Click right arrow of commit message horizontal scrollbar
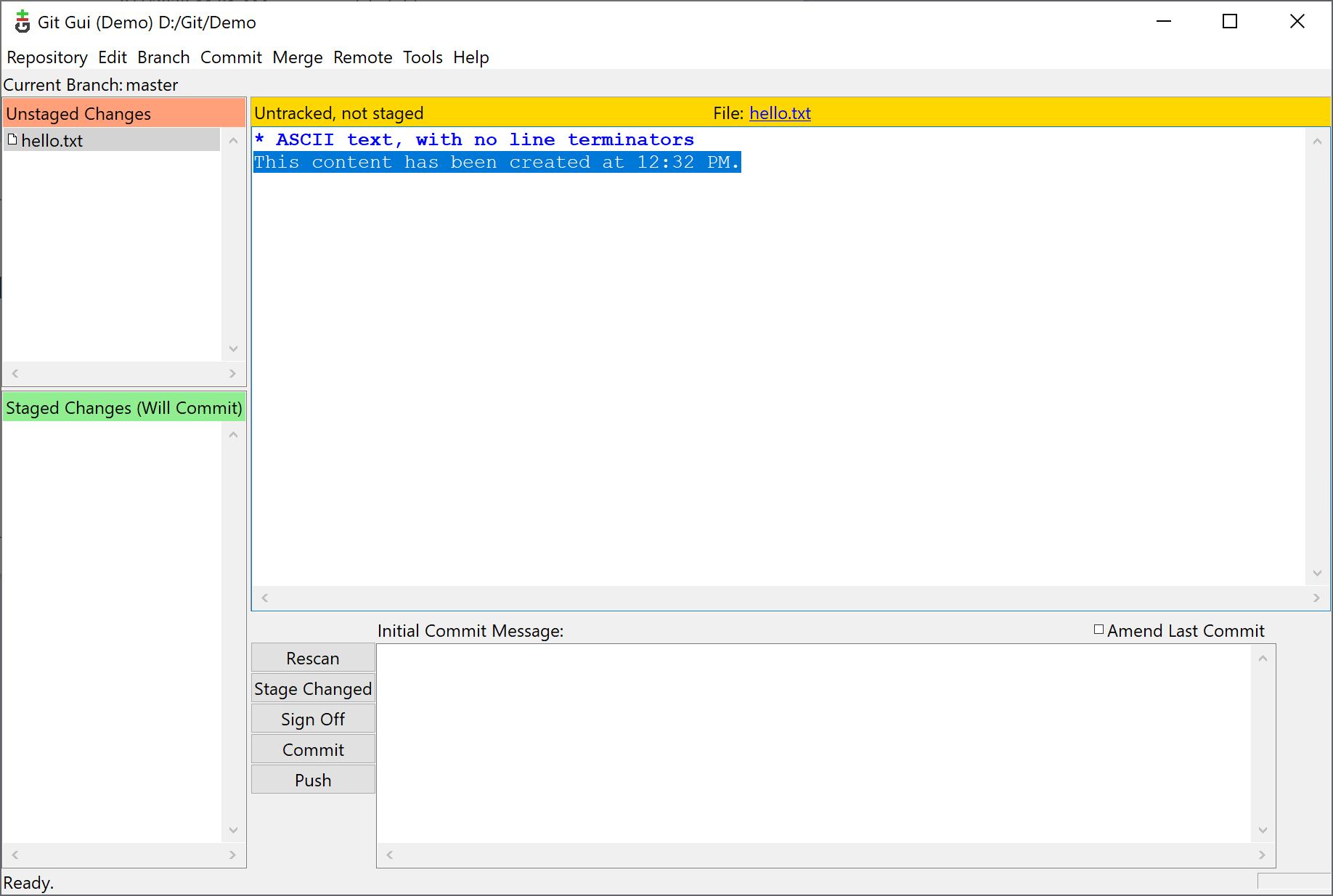This screenshot has width=1333, height=896. tap(1262, 855)
